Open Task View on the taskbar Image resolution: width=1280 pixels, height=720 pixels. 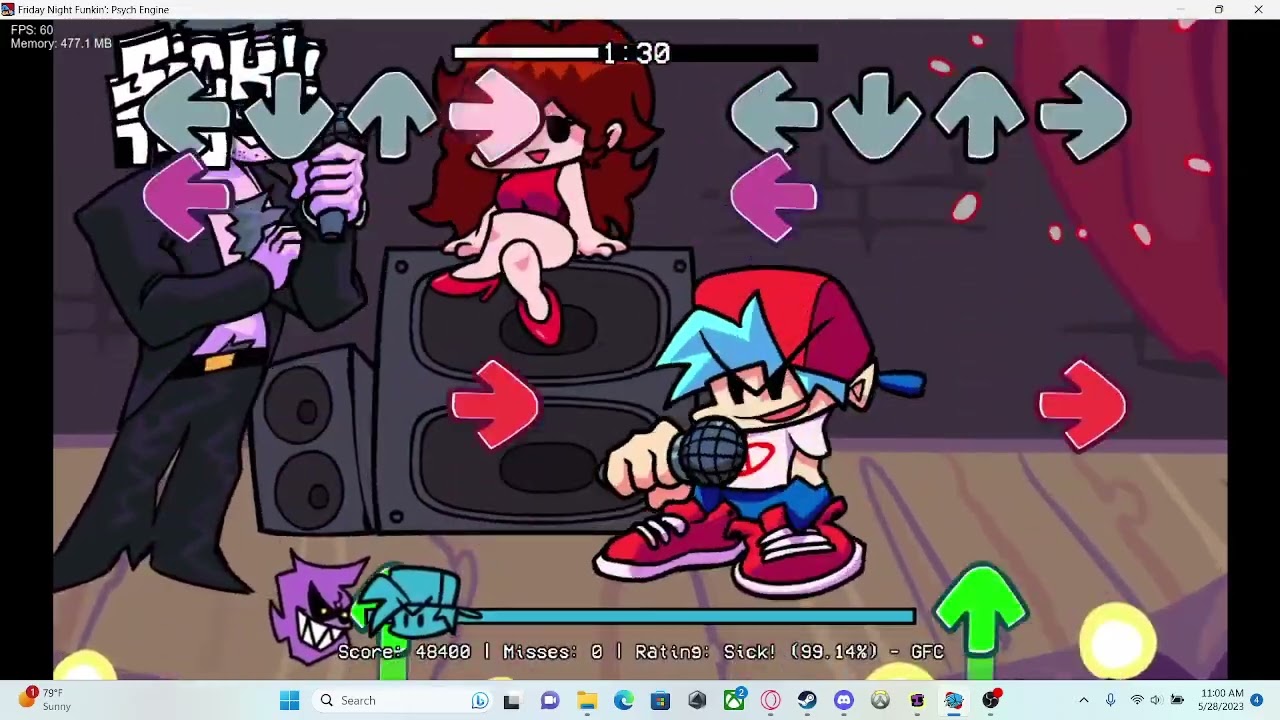click(x=511, y=700)
